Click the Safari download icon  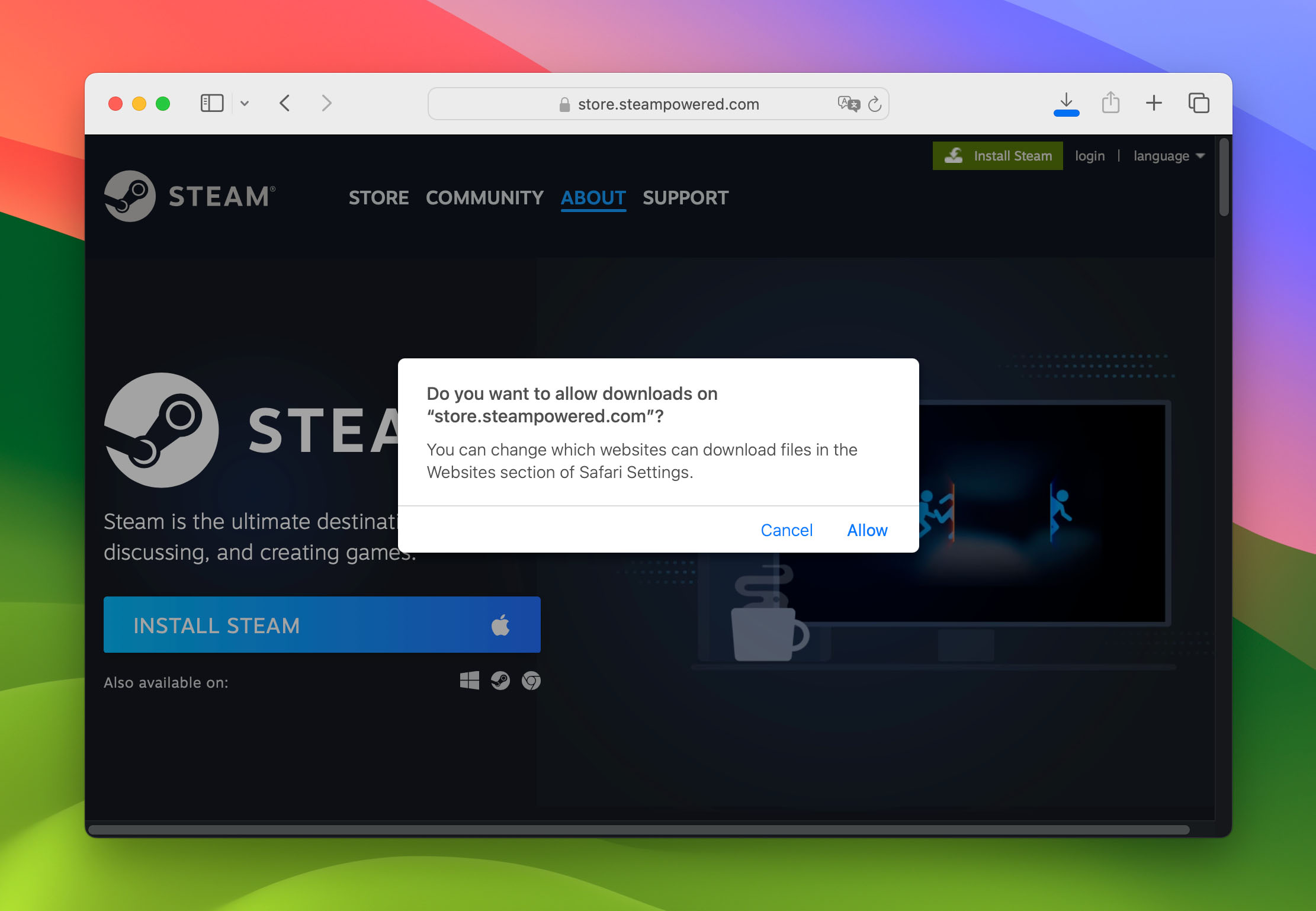(1065, 103)
